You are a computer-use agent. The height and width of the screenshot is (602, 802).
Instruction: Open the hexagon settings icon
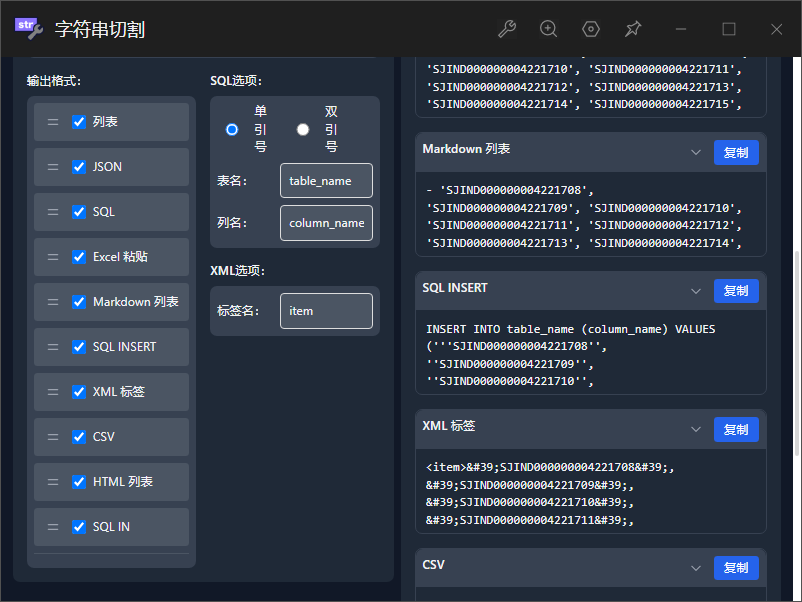591,29
